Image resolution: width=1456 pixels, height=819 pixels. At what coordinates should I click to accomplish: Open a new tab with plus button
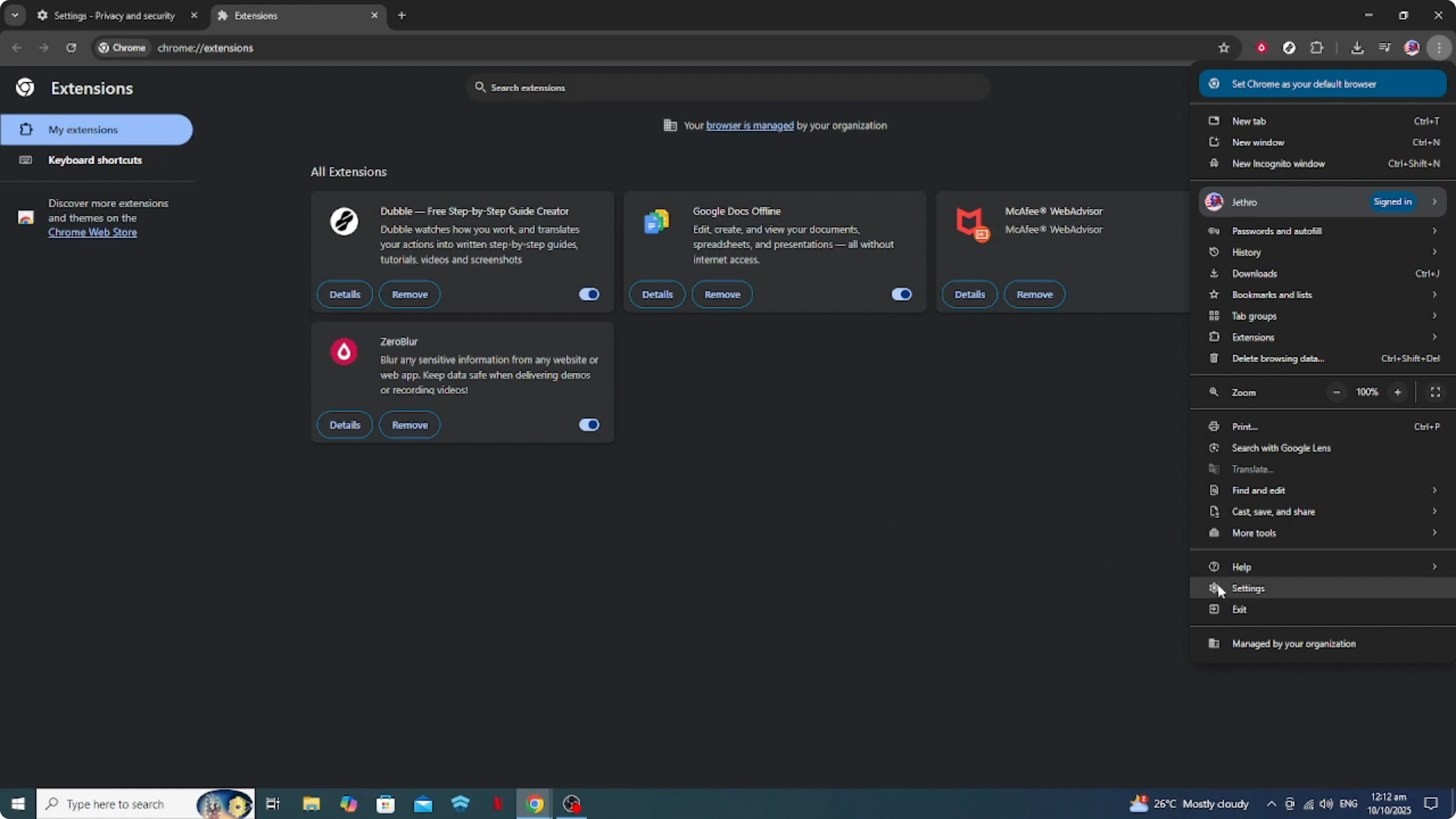click(402, 15)
